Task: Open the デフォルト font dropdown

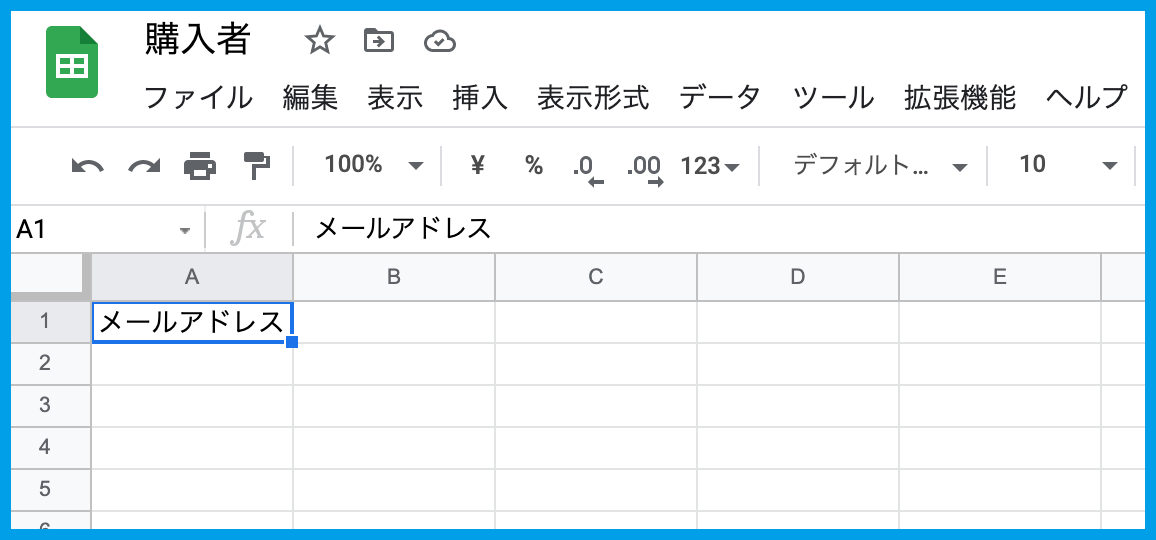Action: tap(880, 166)
